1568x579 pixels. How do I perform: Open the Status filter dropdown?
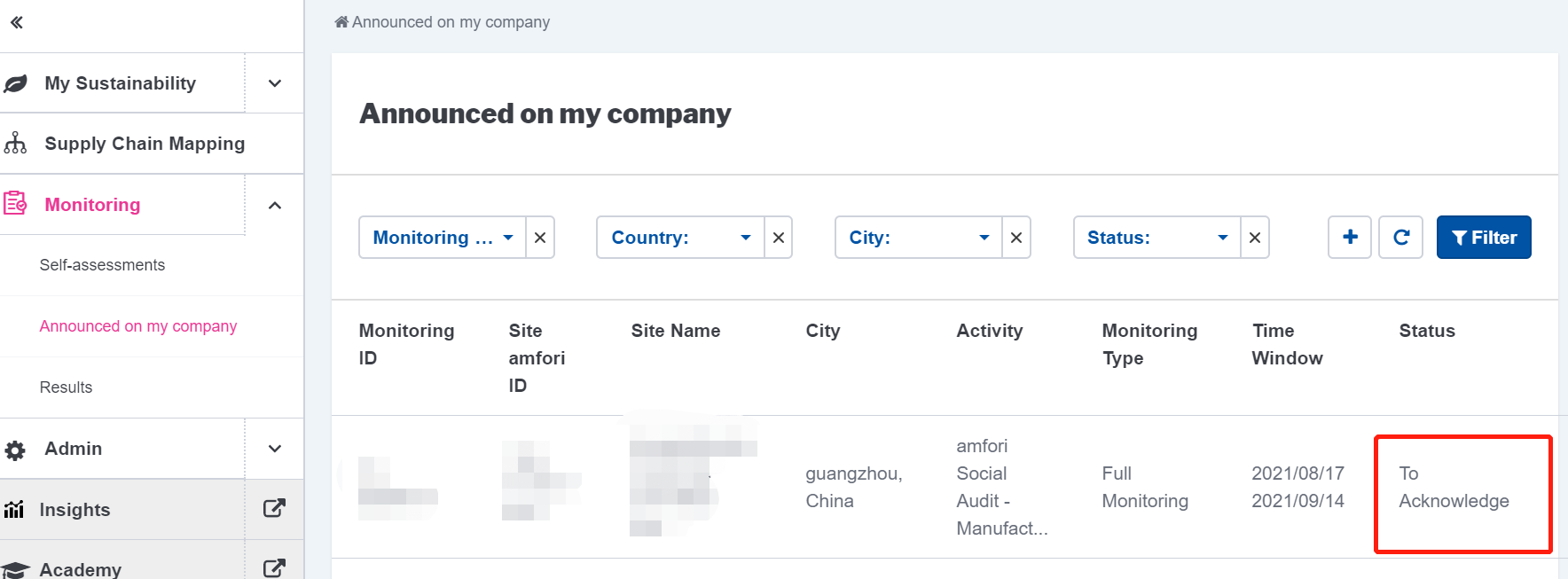click(1156, 238)
